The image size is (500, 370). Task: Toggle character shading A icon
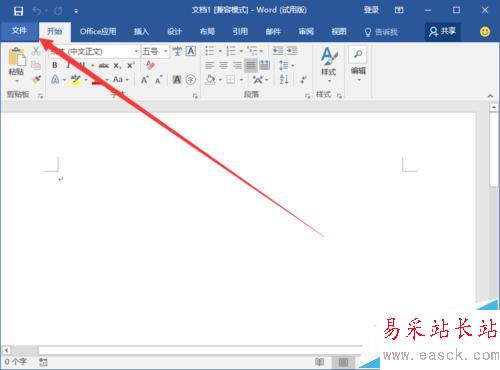click(177, 80)
